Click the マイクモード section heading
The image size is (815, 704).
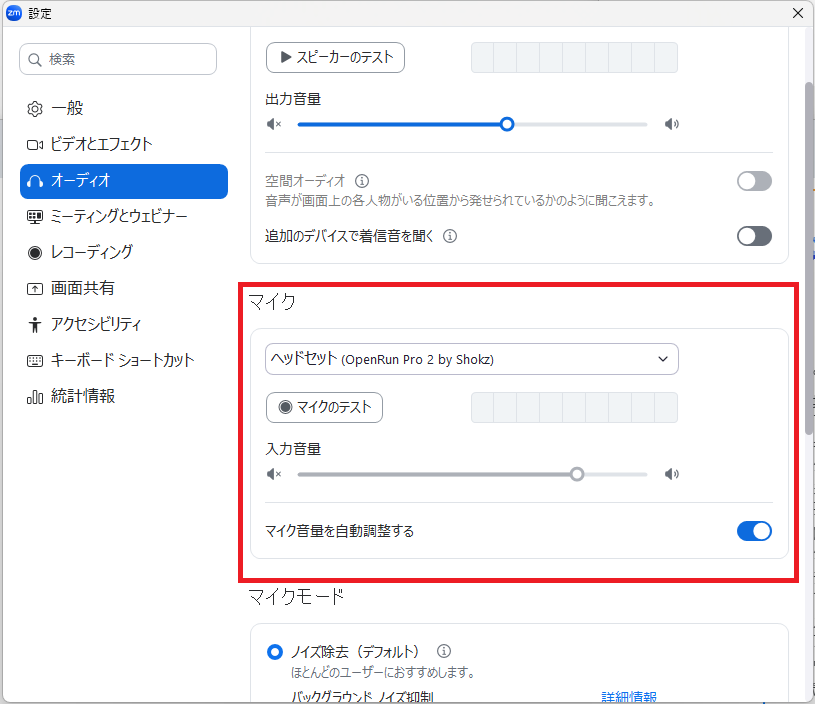click(296, 597)
